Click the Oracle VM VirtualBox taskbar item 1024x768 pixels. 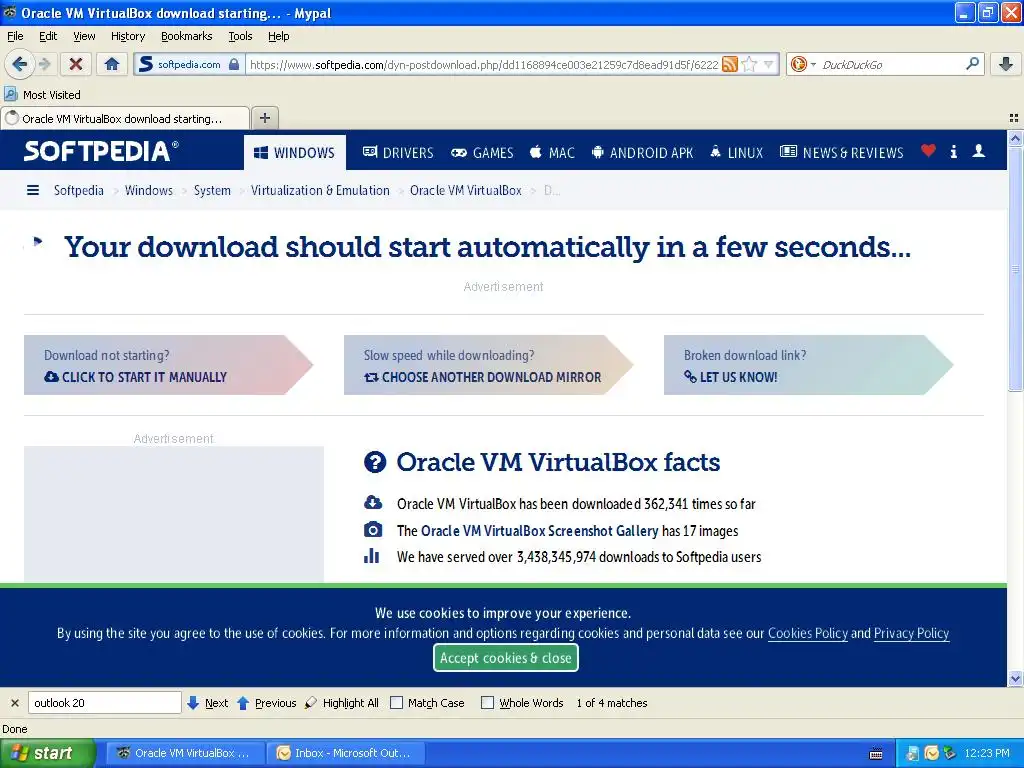pos(185,753)
